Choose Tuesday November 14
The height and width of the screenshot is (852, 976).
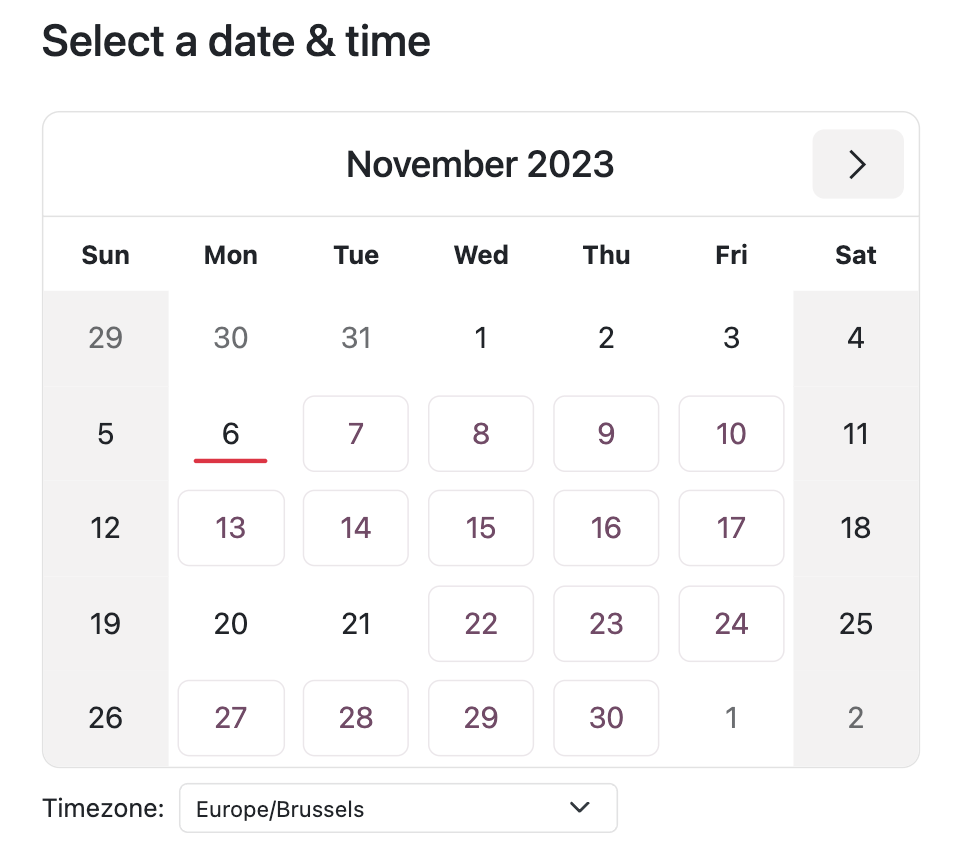pyautogui.click(x=356, y=528)
